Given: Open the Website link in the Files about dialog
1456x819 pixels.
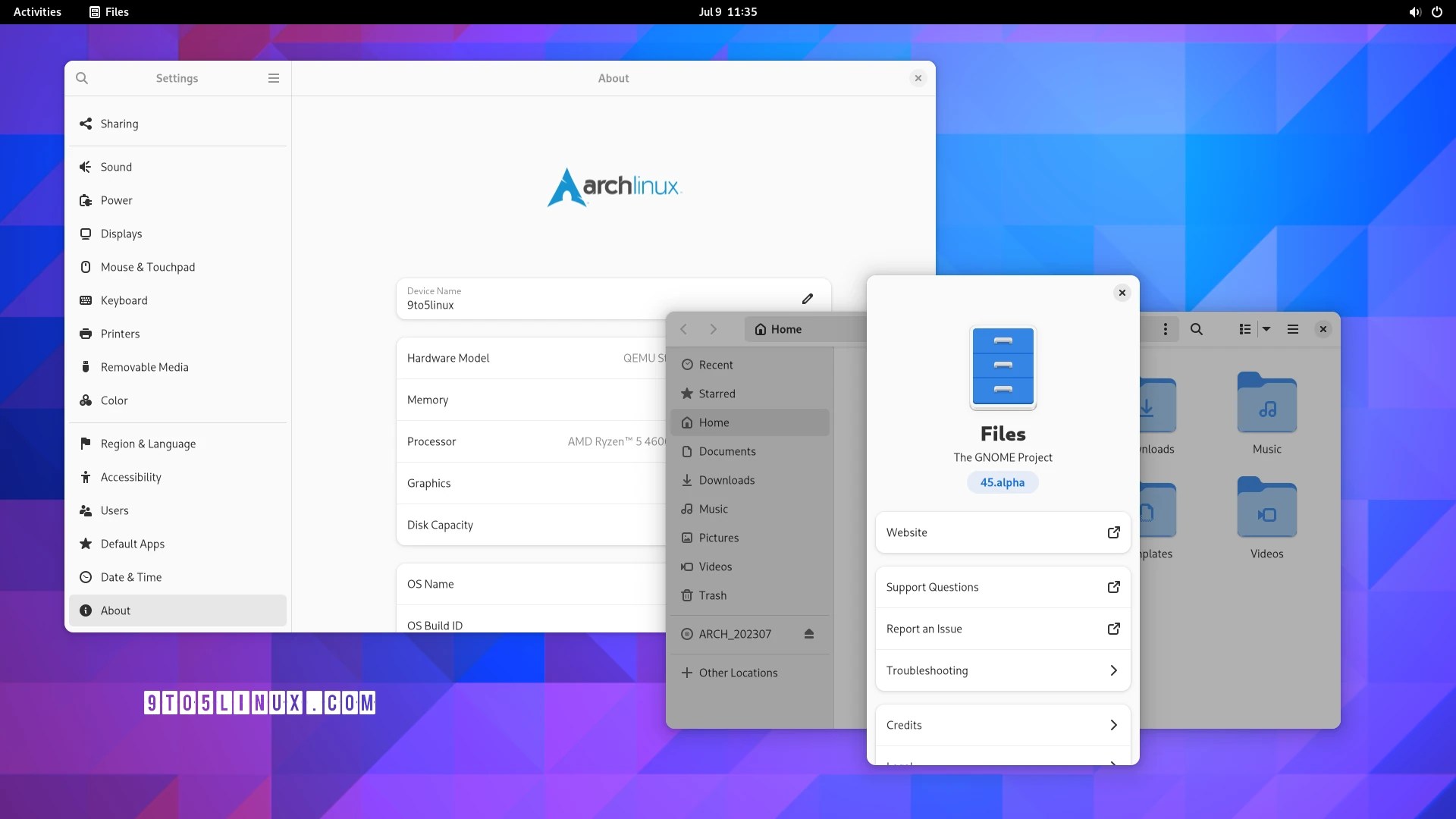Looking at the screenshot, I should coord(1003,532).
